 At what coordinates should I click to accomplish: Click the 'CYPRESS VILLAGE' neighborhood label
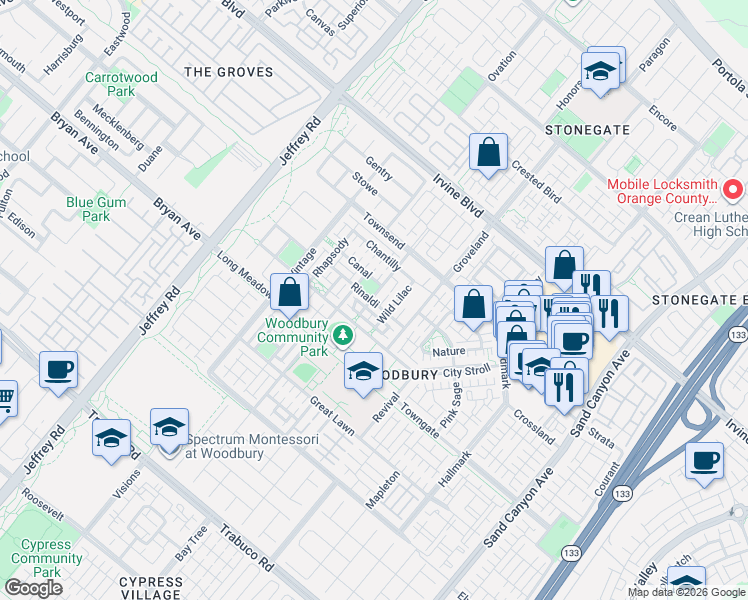point(151,588)
